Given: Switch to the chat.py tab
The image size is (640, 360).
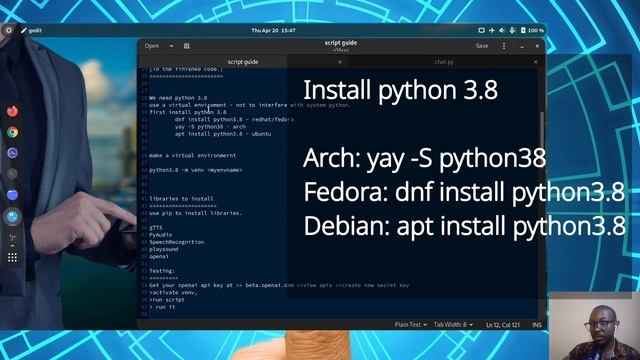Looking at the screenshot, I should (444, 62).
